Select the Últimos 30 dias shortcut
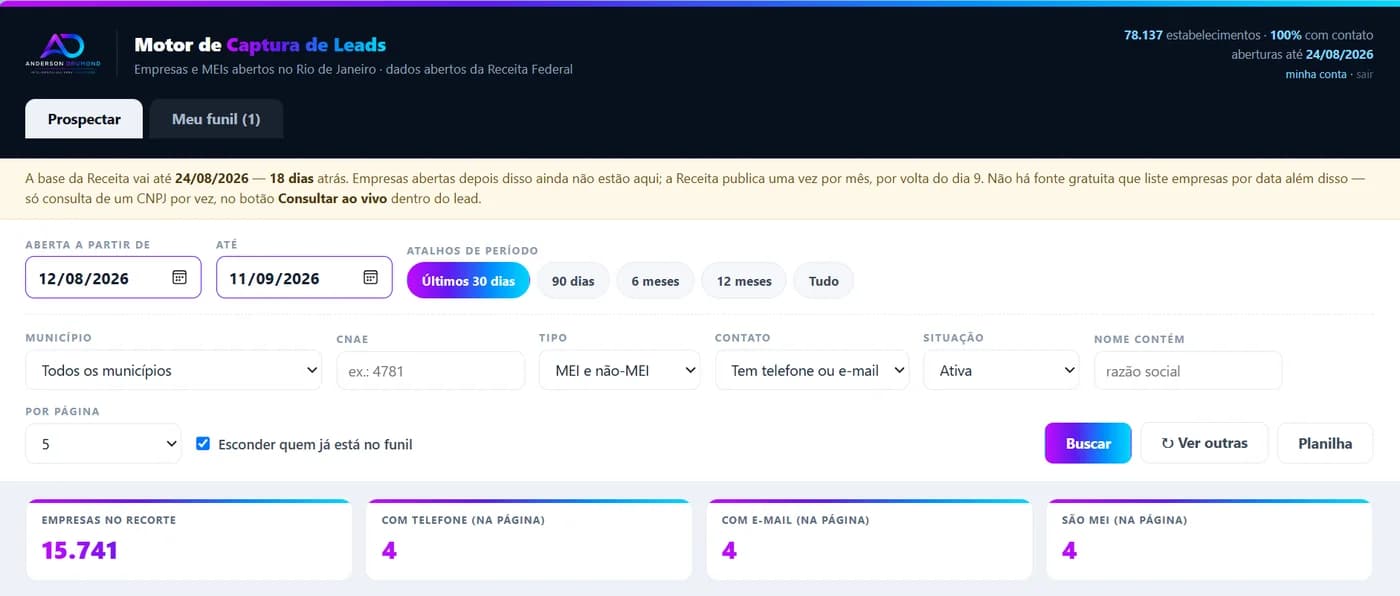The width and height of the screenshot is (1400, 596). tap(468, 281)
